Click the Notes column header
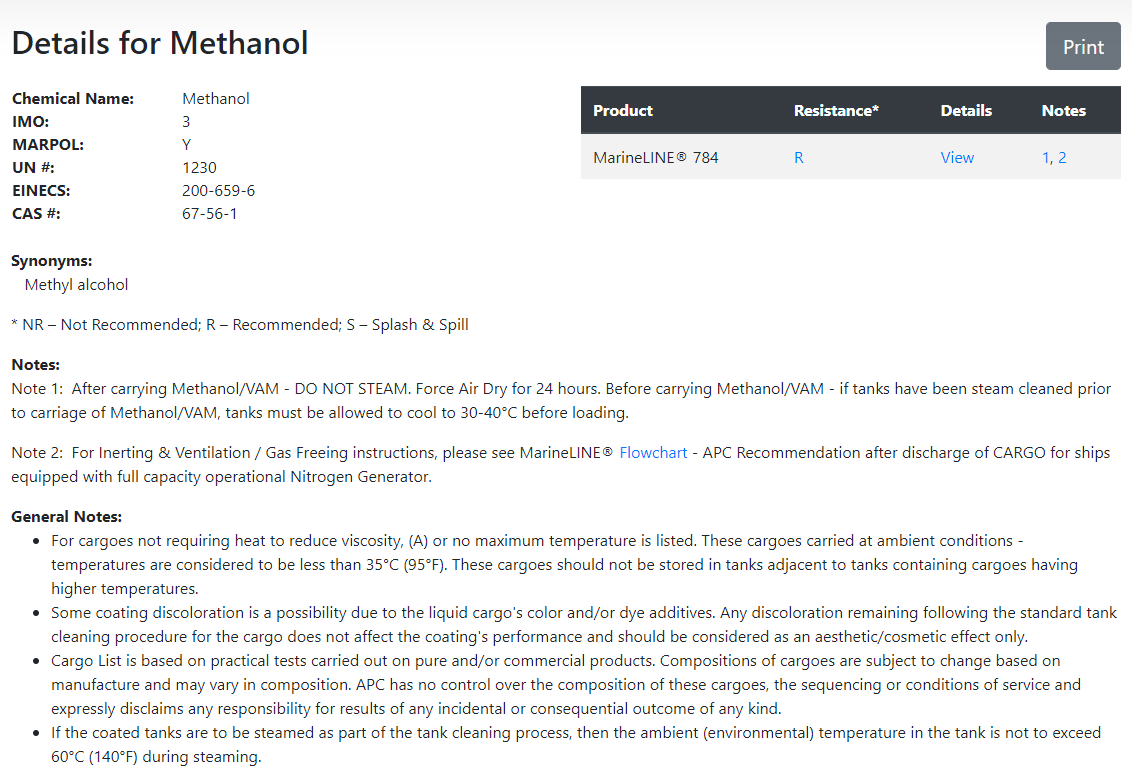This screenshot has height=777, width=1132. click(x=1063, y=110)
